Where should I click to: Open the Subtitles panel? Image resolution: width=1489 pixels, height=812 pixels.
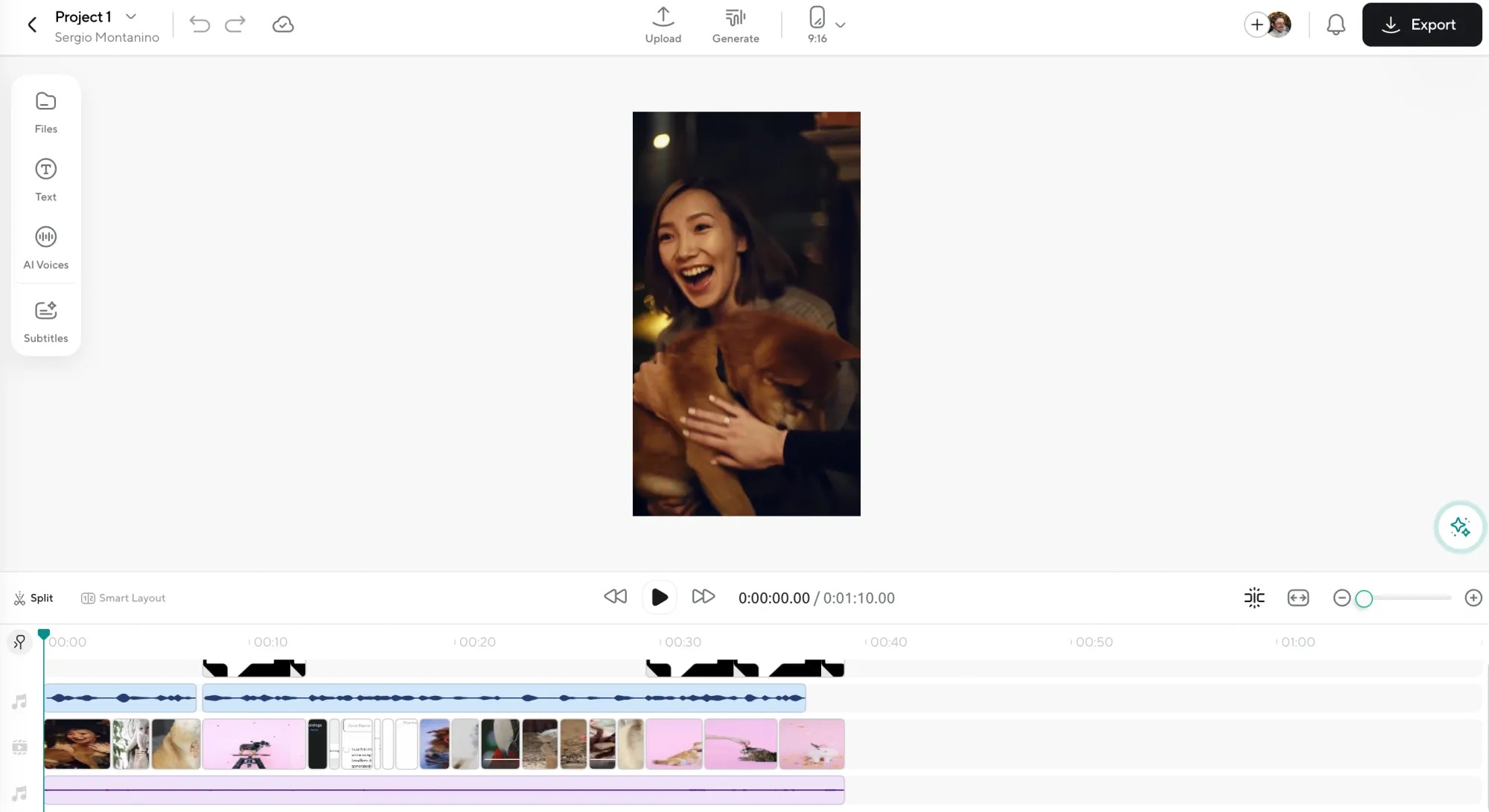(x=45, y=321)
